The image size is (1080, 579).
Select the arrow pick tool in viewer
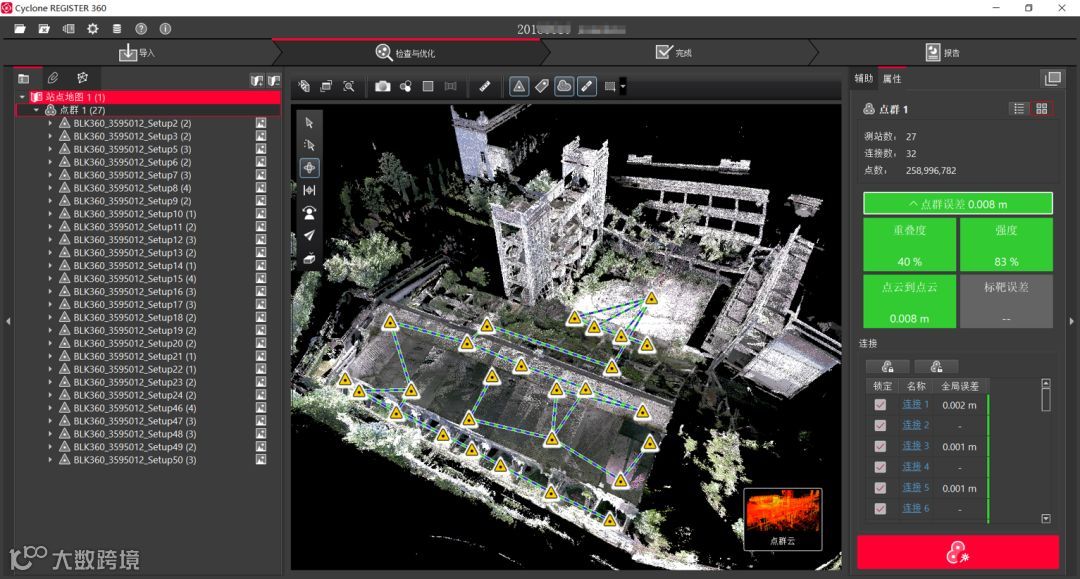pos(309,123)
